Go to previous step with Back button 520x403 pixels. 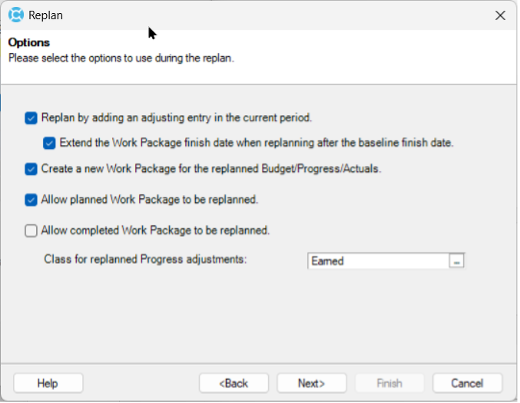point(234,383)
